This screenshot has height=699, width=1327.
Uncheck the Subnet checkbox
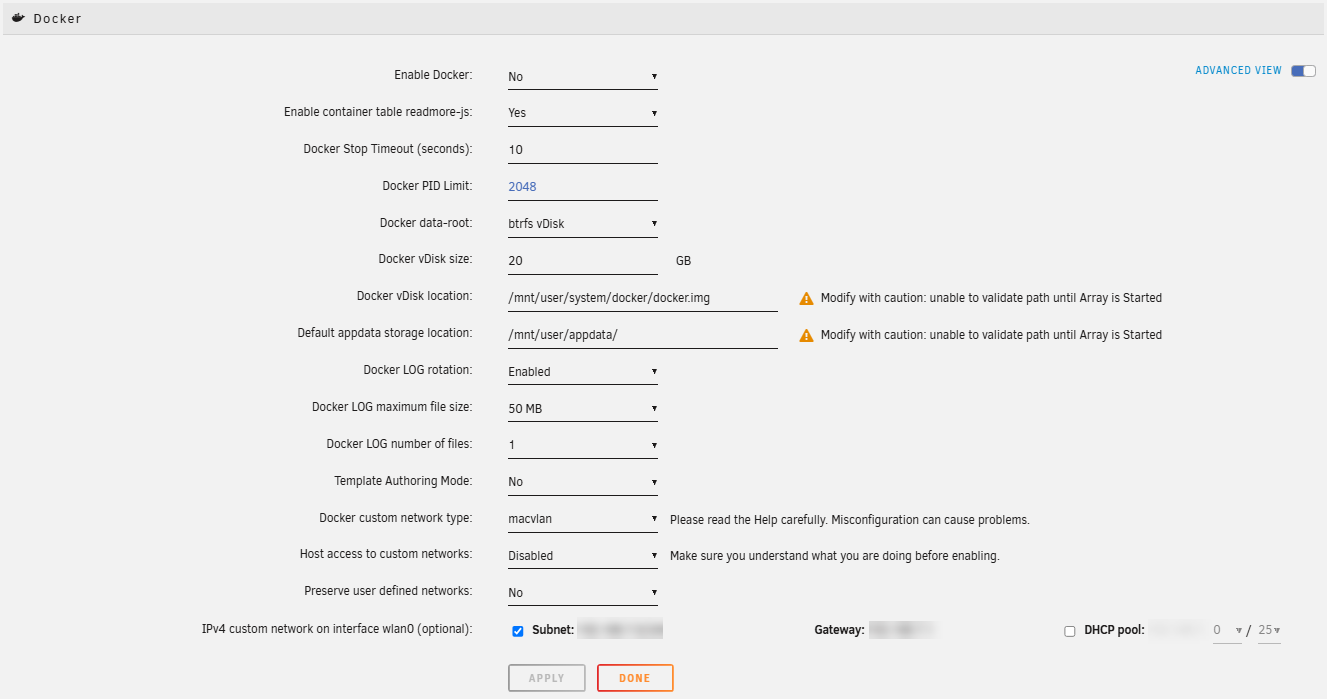[518, 630]
